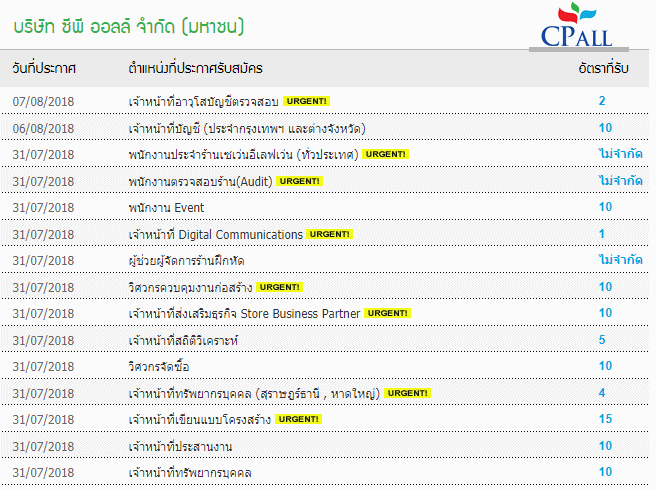Viewport: 656px width, 491px height.
Task: Open the เจ้าหน้าที่ประสานงาน job link
Action: [x=181, y=445]
